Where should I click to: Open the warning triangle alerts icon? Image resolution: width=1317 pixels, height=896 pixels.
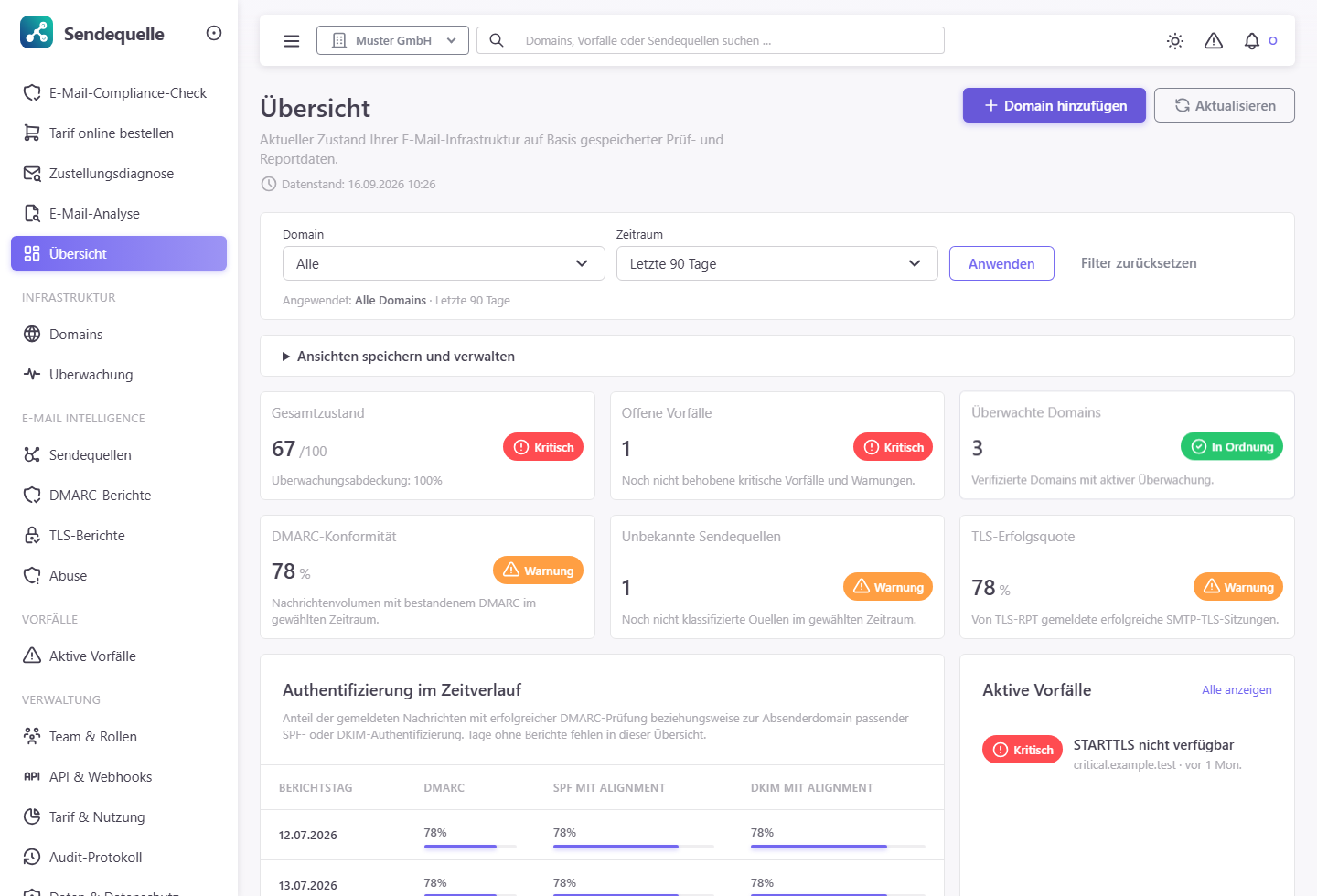[1214, 40]
